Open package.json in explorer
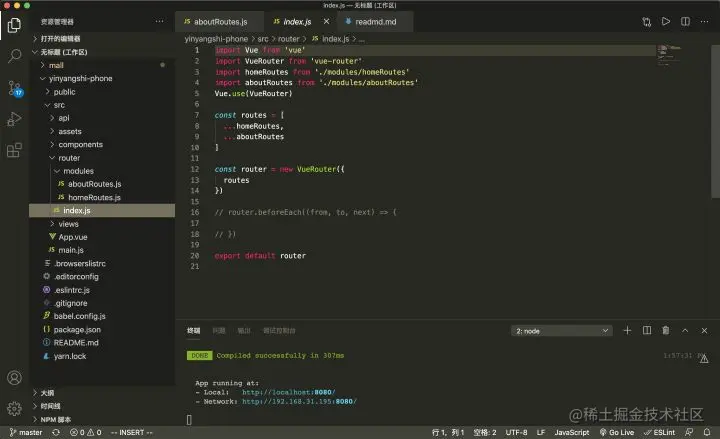The width and height of the screenshot is (720, 439). 102,330
